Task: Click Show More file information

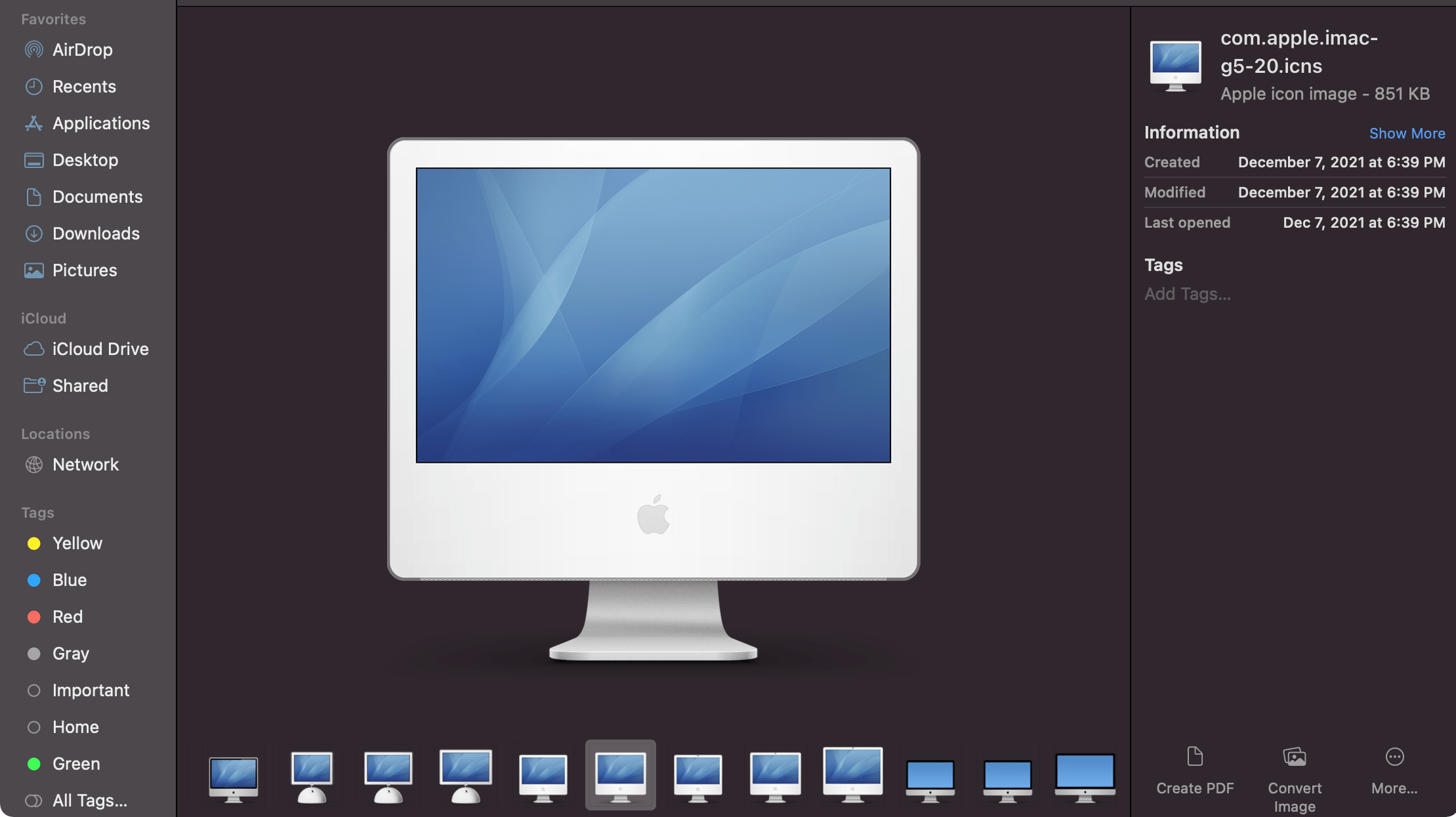Action: [x=1405, y=131]
